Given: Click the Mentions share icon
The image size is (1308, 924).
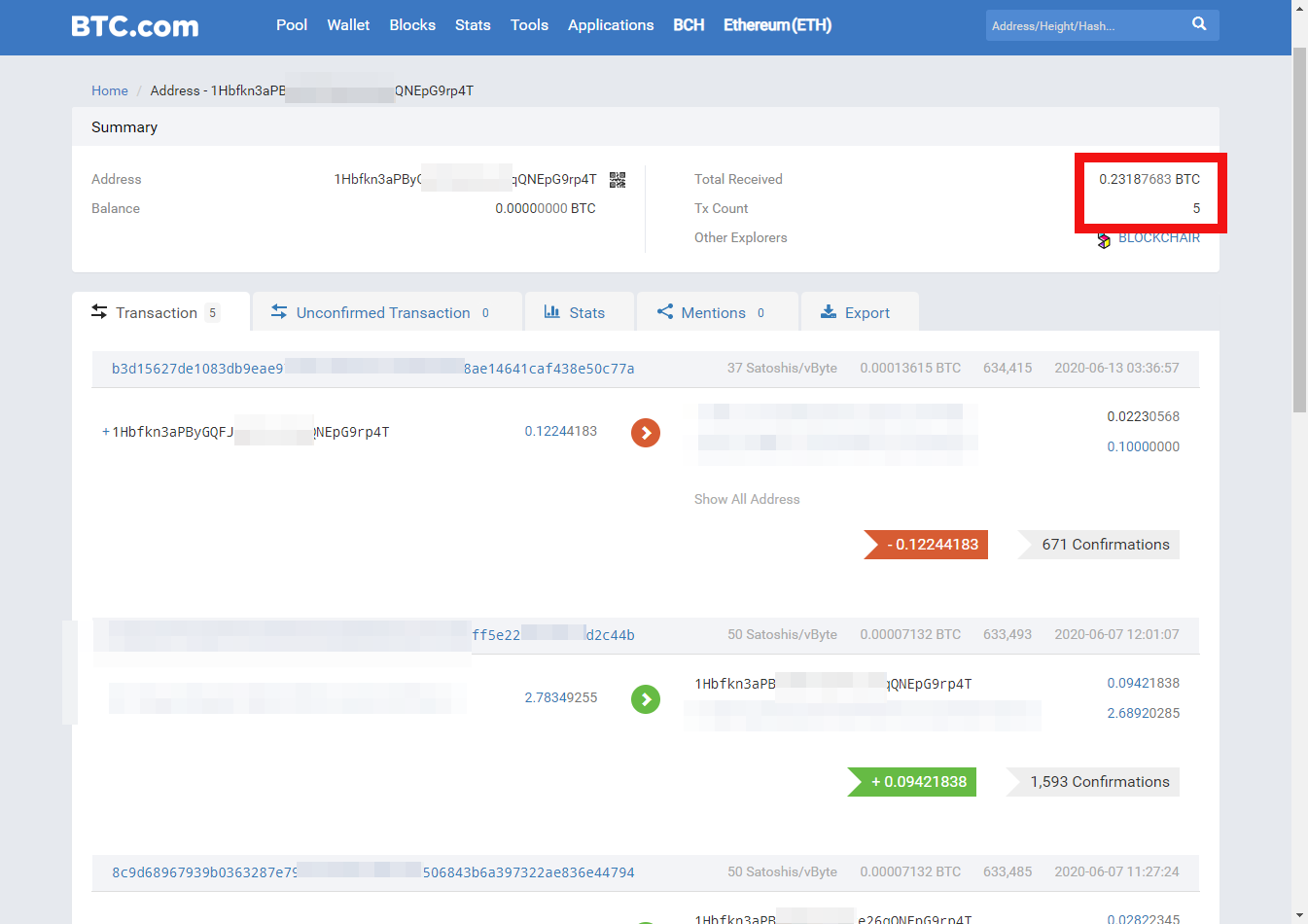Looking at the screenshot, I should 665,311.
